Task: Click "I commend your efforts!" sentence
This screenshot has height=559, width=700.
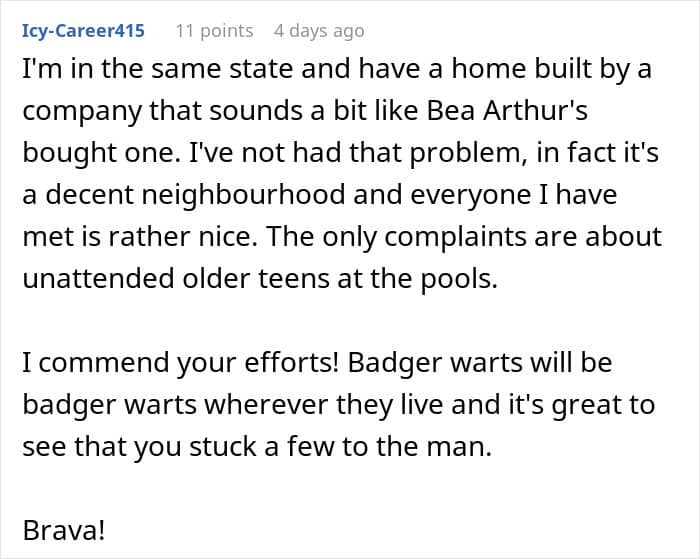Action: point(180,364)
